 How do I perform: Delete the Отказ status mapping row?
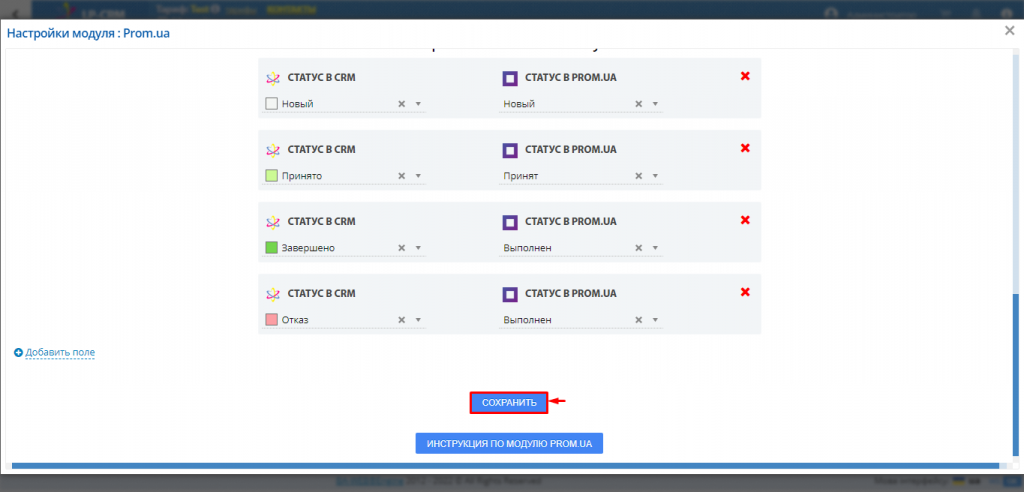tap(744, 292)
